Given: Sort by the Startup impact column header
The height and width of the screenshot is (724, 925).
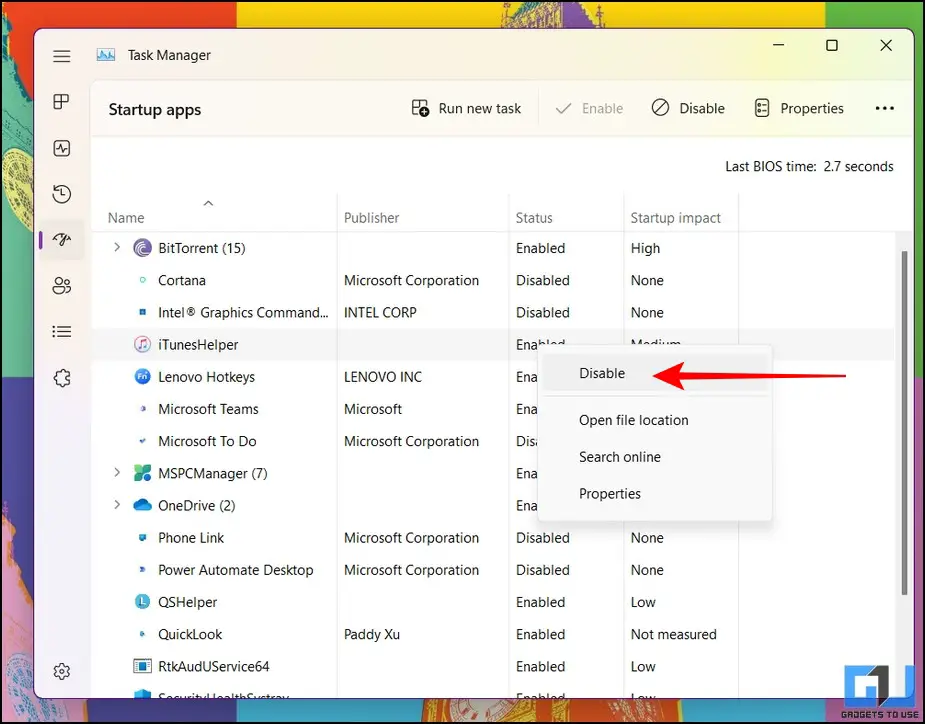Looking at the screenshot, I should point(675,218).
